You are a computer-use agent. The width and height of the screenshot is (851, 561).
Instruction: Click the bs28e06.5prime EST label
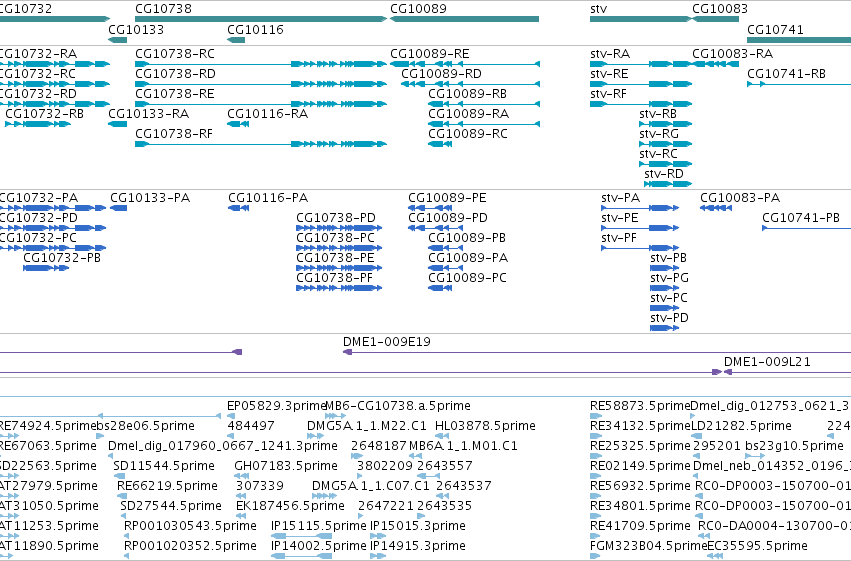(145, 426)
